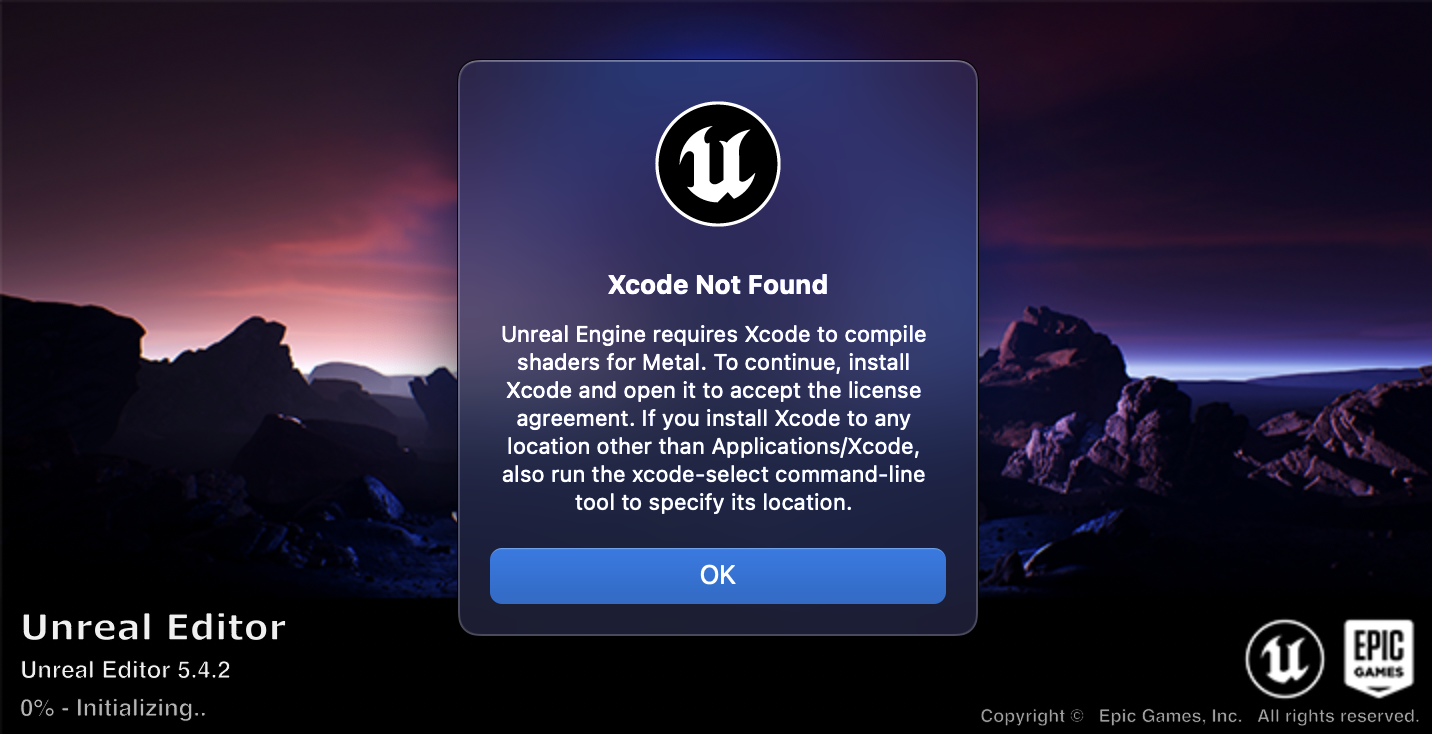1432x734 pixels.
Task: Click the Unreal Engine logo atop the dialog
Action: tap(718, 164)
